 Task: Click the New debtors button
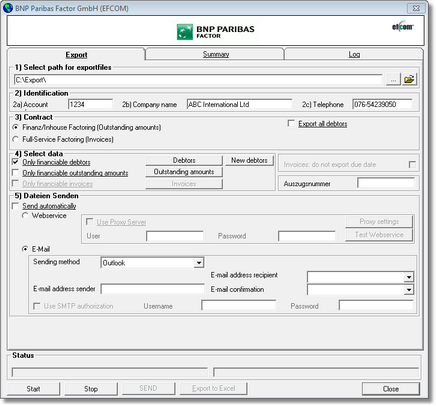tap(249, 160)
